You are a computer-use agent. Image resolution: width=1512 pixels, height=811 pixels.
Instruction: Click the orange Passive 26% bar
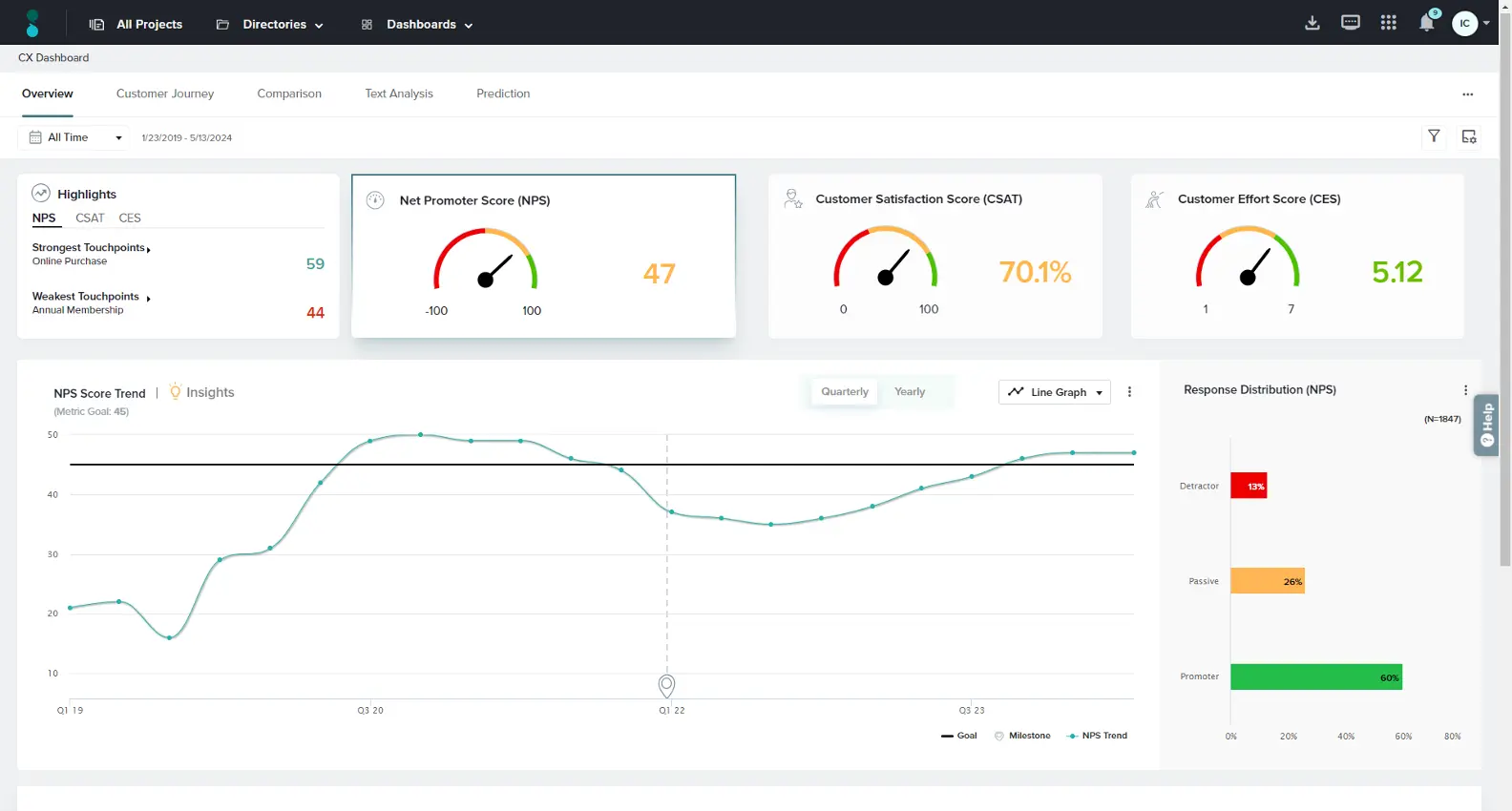(x=1268, y=581)
